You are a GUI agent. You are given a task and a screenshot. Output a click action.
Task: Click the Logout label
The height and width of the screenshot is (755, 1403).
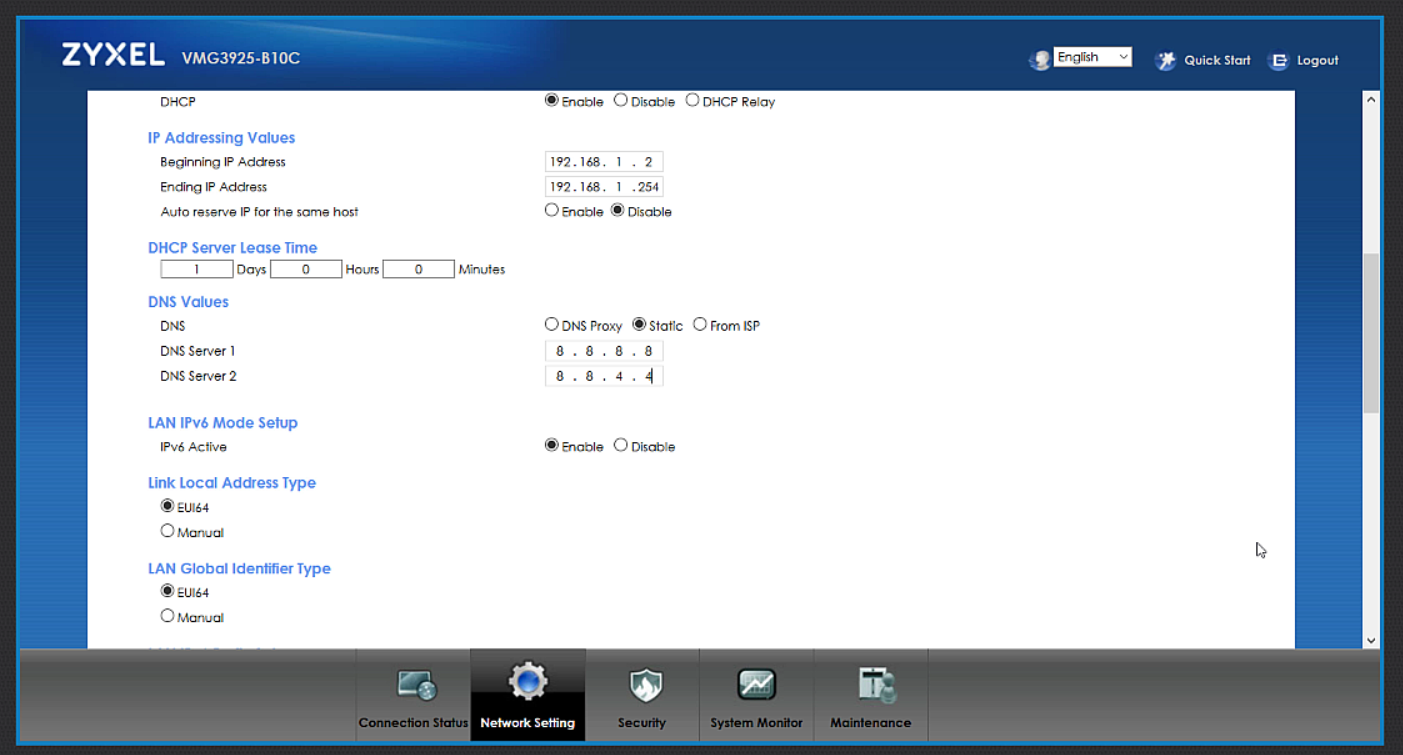tap(1318, 60)
